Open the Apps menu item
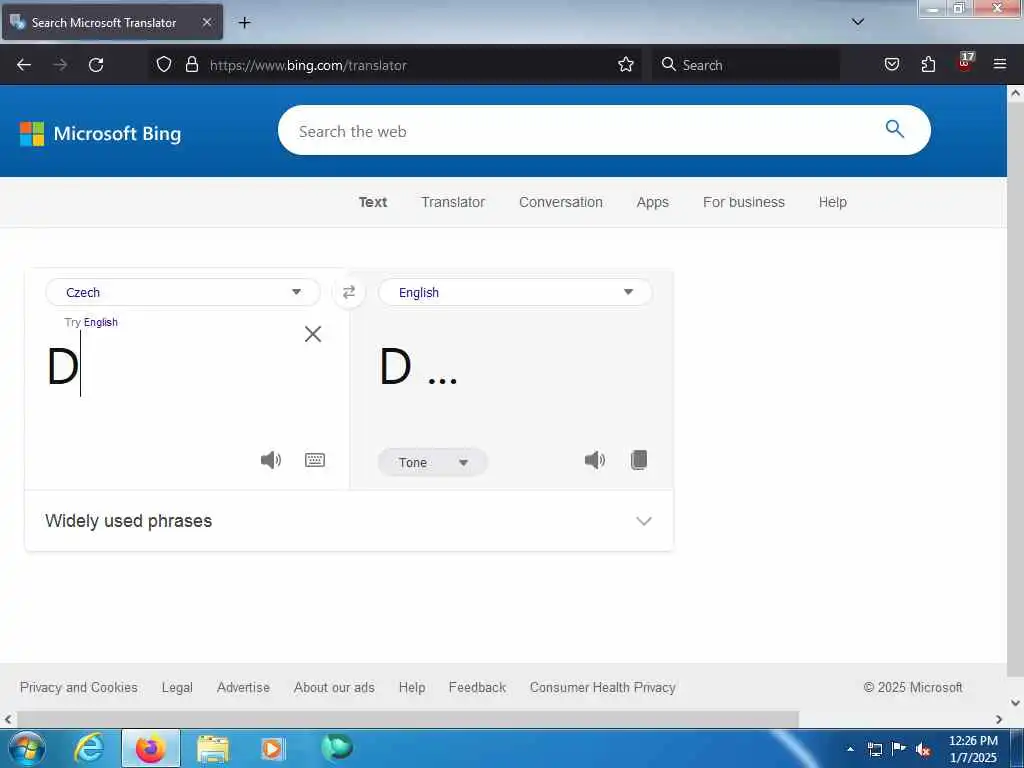This screenshot has height=768, width=1024. coord(652,202)
